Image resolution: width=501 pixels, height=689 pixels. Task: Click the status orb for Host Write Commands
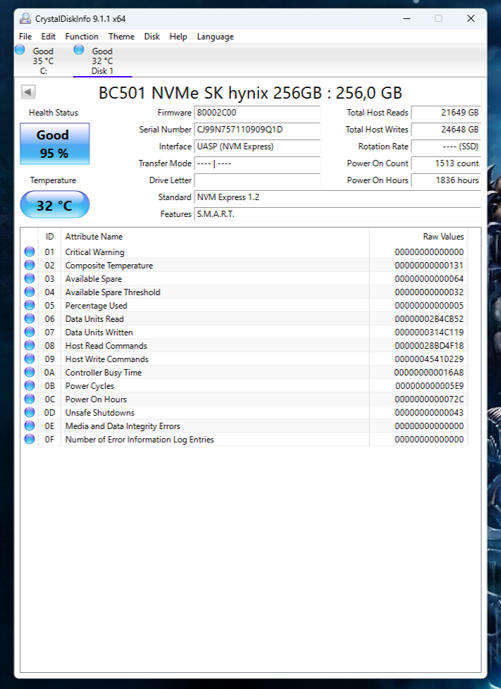29,359
